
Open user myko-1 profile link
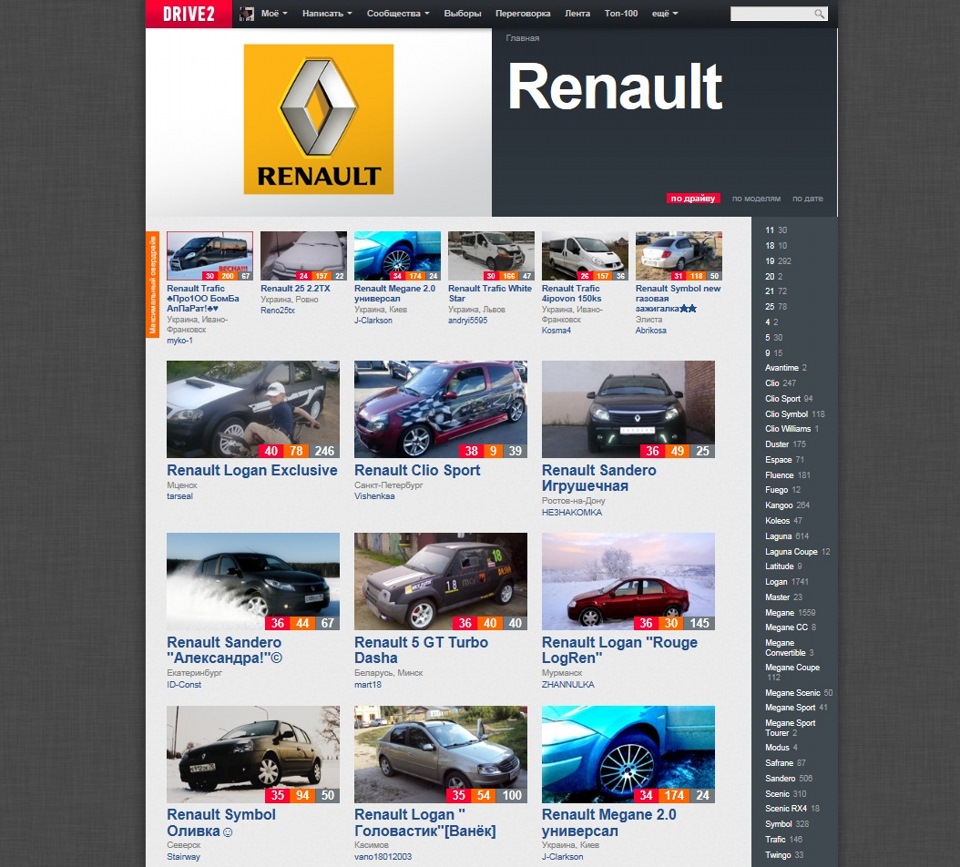(x=180, y=340)
